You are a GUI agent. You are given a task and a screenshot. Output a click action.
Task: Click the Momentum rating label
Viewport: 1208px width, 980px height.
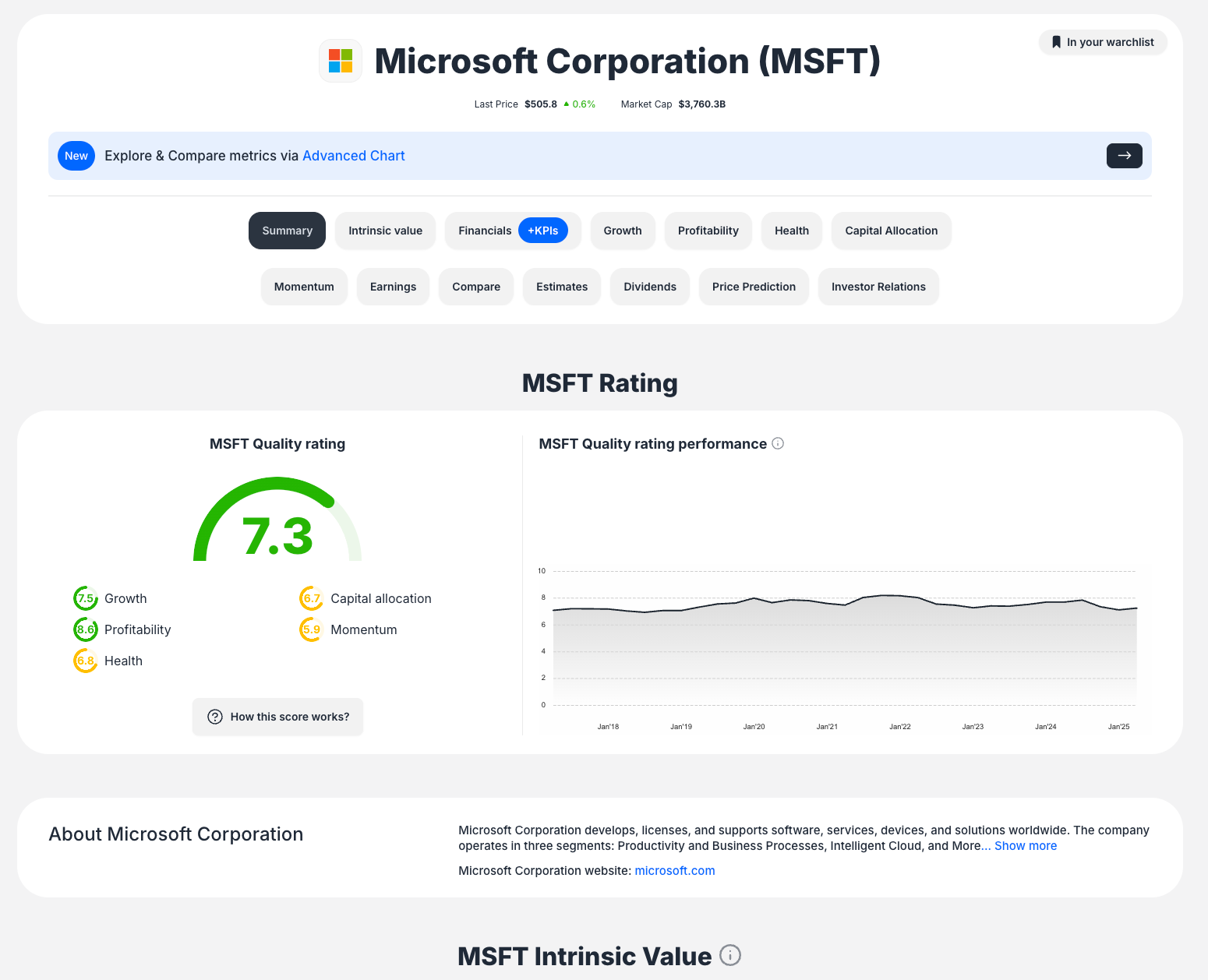pos(364,629)
